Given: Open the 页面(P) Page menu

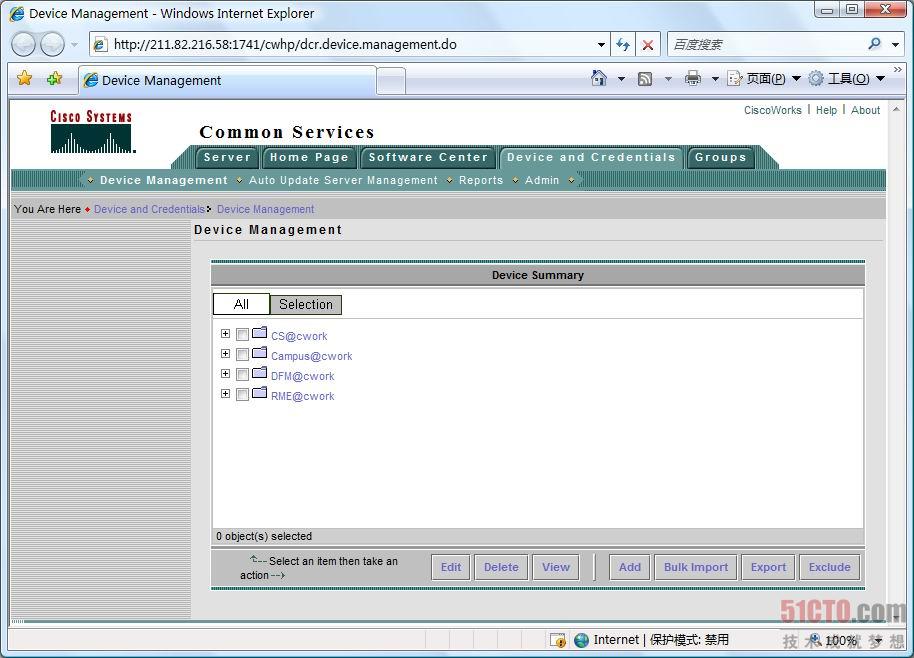Looking at the screenshot, I should tap(764, 79).
